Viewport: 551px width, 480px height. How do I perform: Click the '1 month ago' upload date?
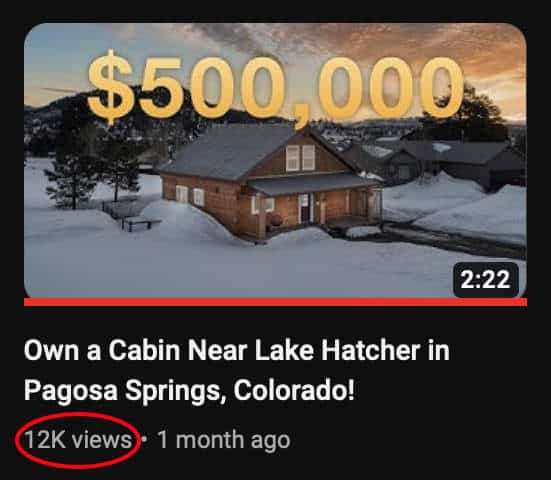(x=224, y=440)
